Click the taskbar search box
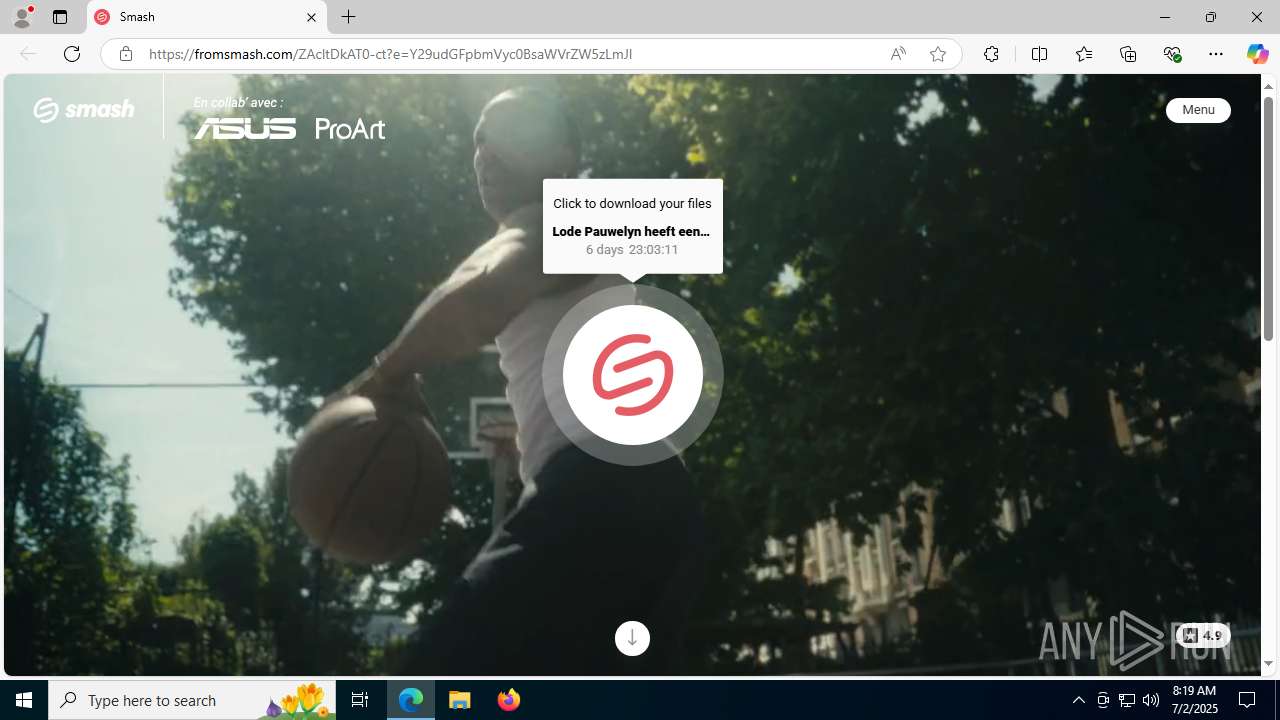The image size is (1280, 720). pyautogui.click(x=191, y=700)
